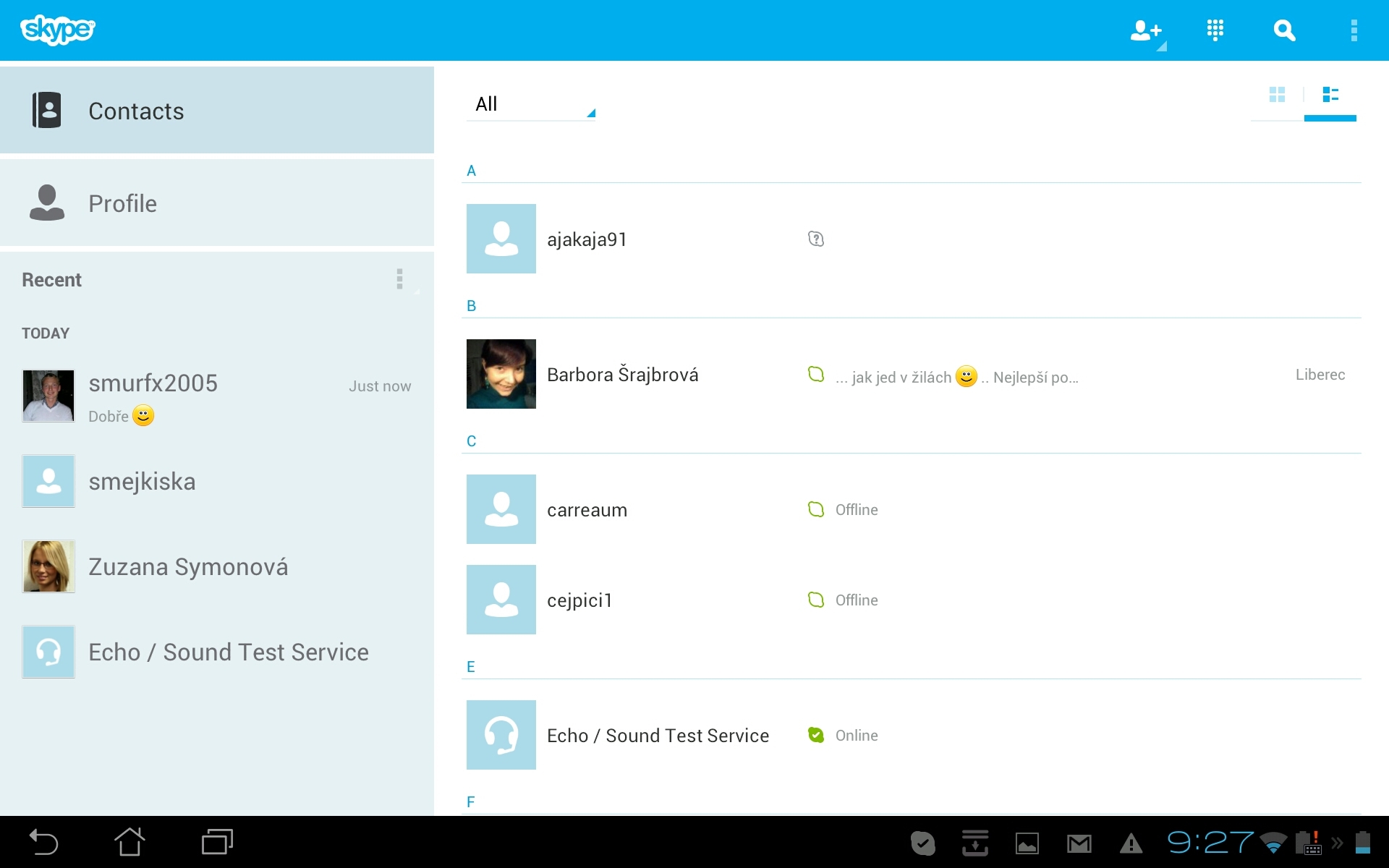This screenshot has height=868, width=1389.
Task: Open the dial pad icon
Action: tap(1215, 30)
